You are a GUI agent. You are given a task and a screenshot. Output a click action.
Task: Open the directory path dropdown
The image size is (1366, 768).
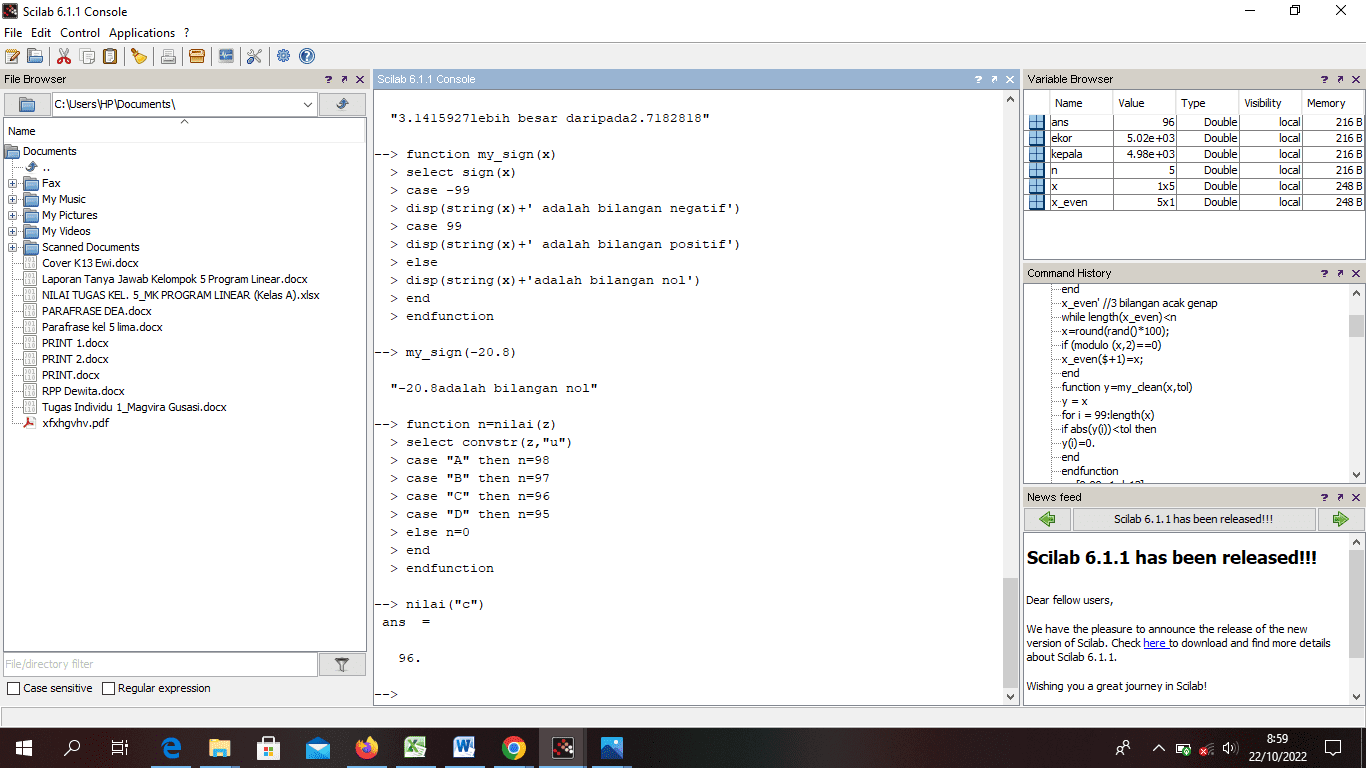tap(307, 104)
